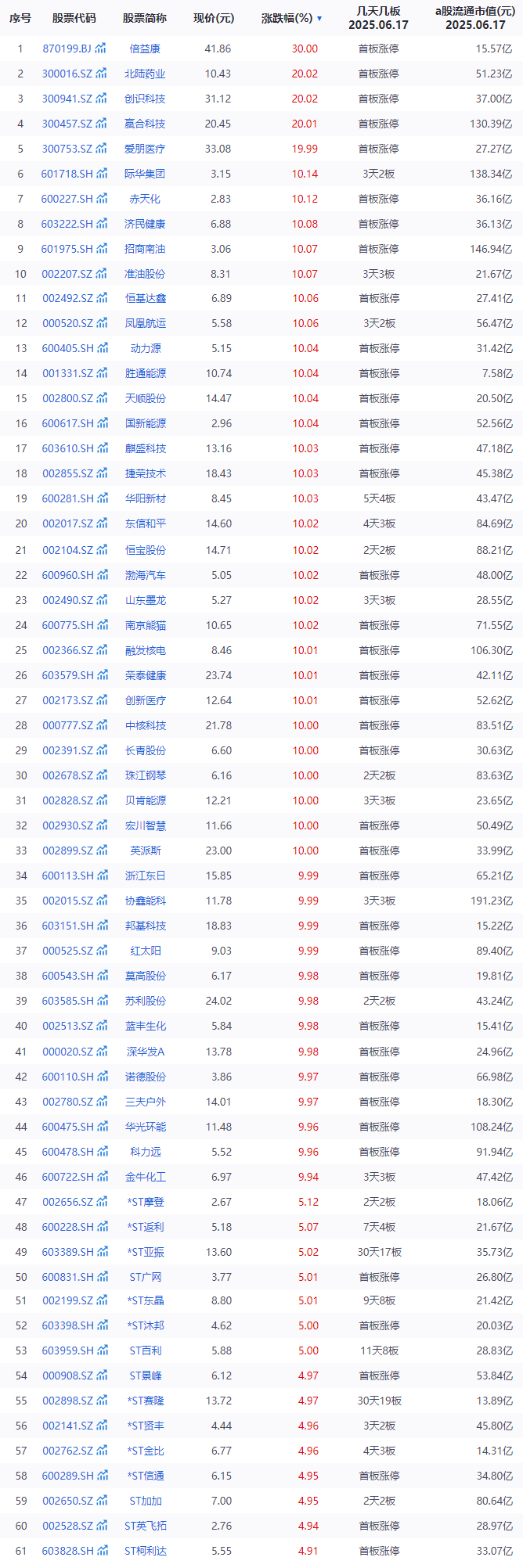
Task: Open stock name link 珠江钢琴
Action: 146,775
